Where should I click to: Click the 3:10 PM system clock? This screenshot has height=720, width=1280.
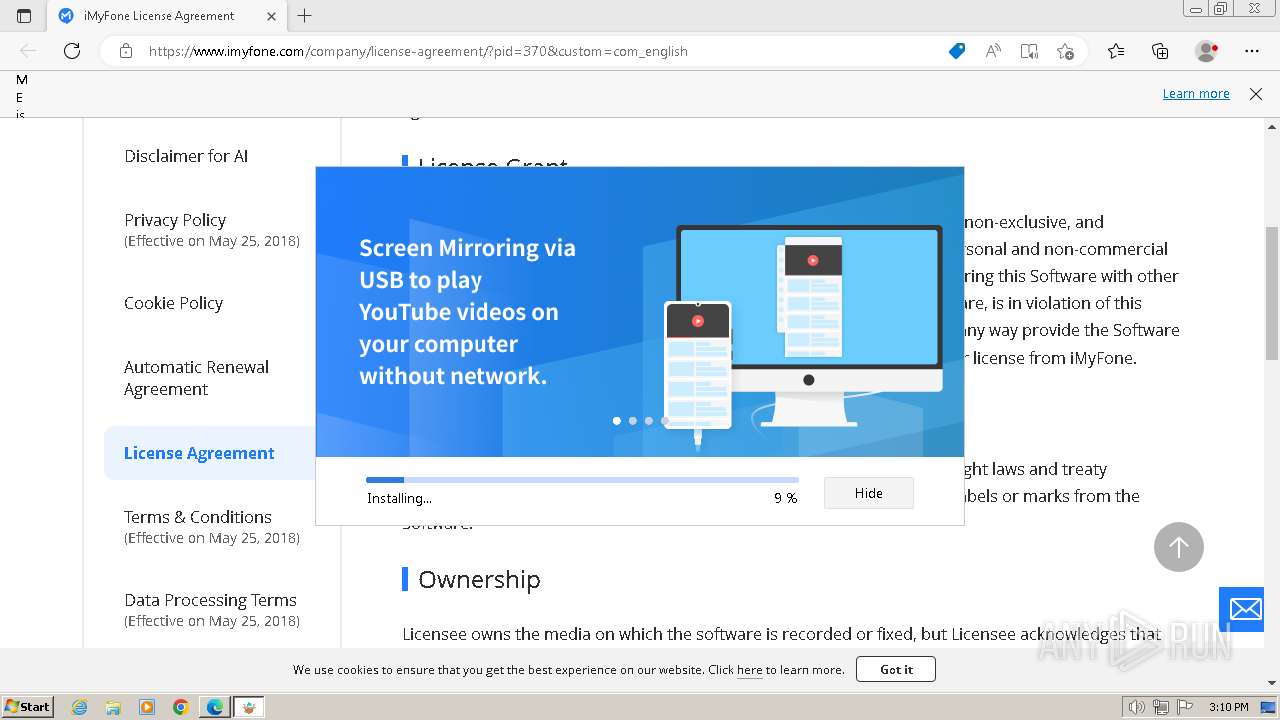(x=1228, y=707)
